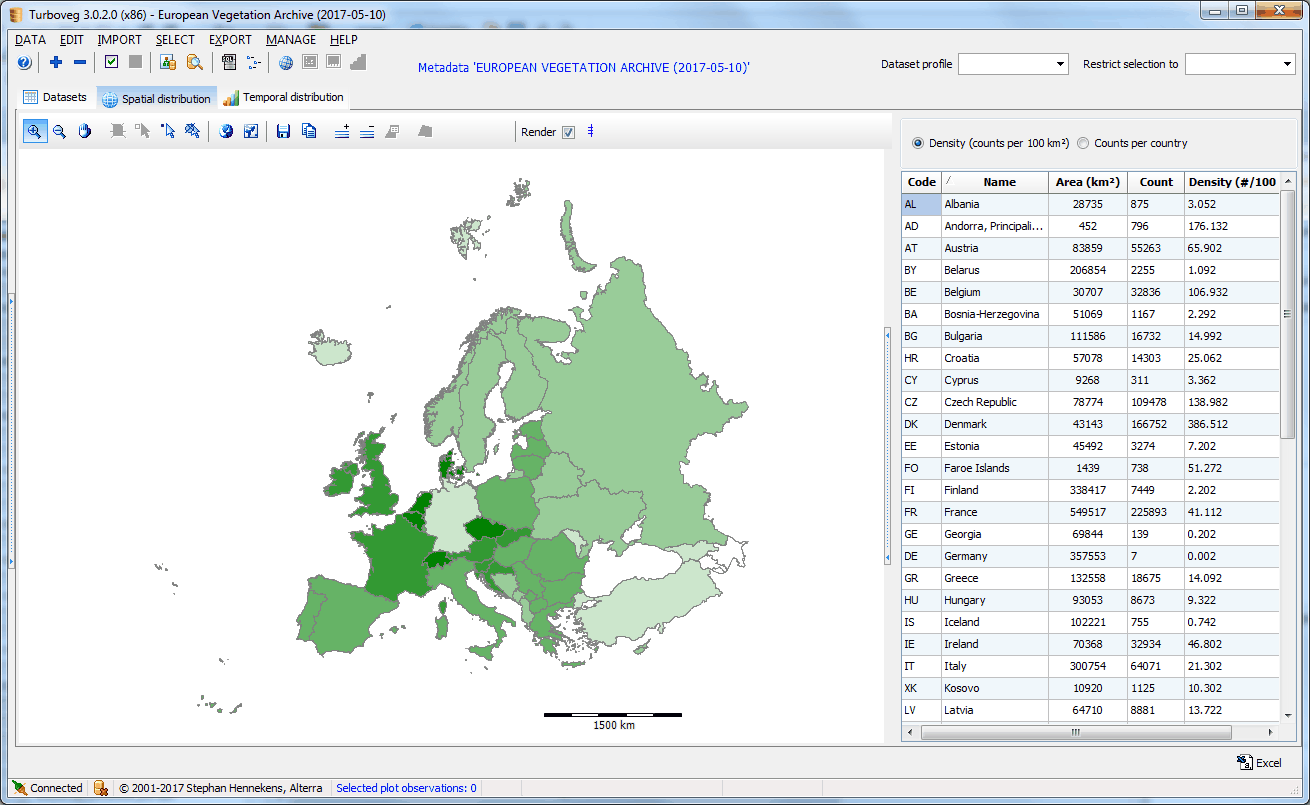Select Density (counts per 100 km²) radio button
1310x805 pixels.
(918, 143)
